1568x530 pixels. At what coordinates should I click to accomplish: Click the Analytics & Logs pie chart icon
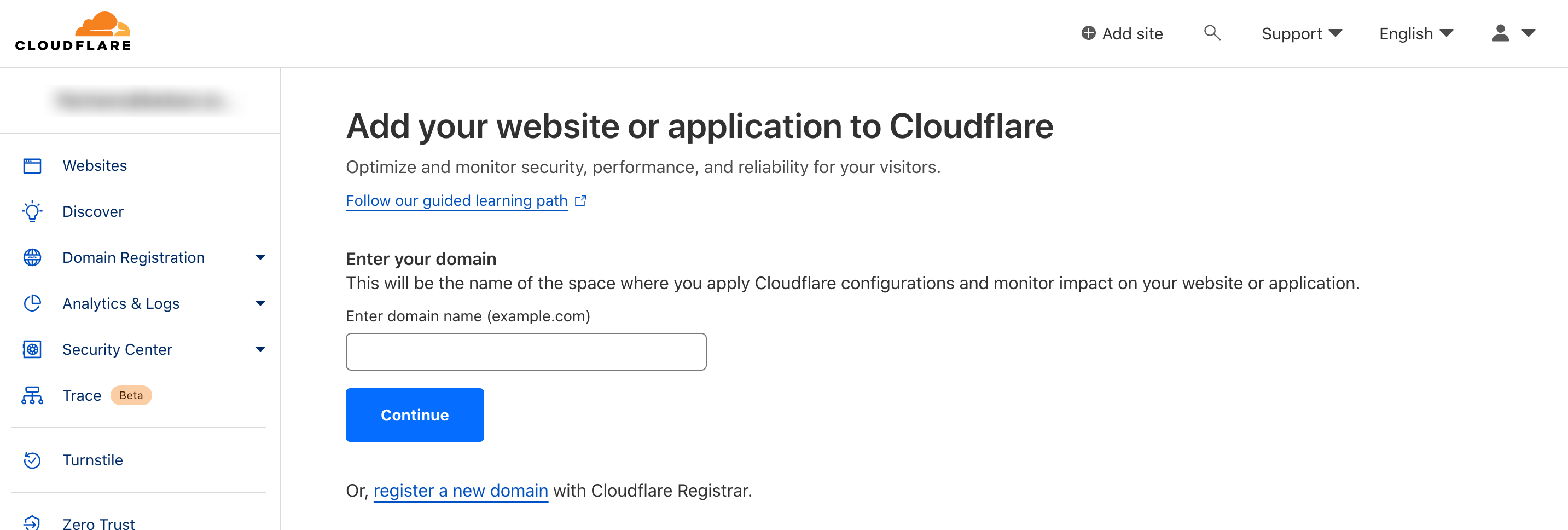coord(32,303)
